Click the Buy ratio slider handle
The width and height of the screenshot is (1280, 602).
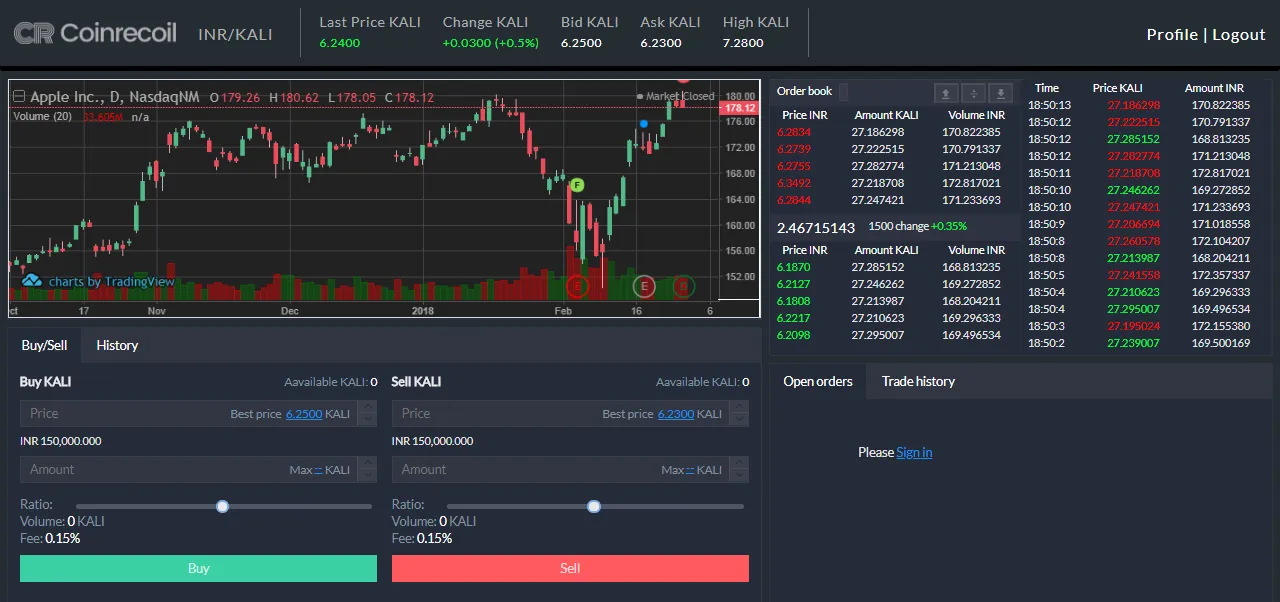coord(223,507)
